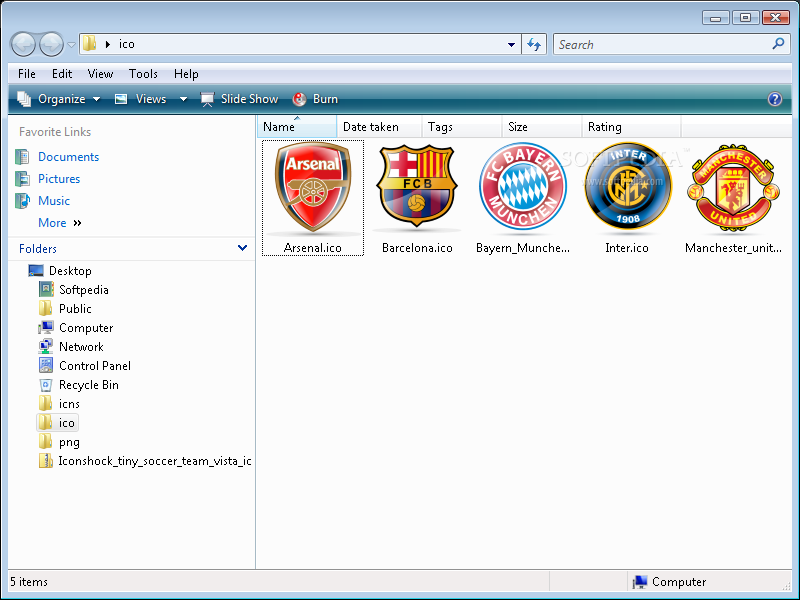Select the Manchester United crest thumbnail

733,187
